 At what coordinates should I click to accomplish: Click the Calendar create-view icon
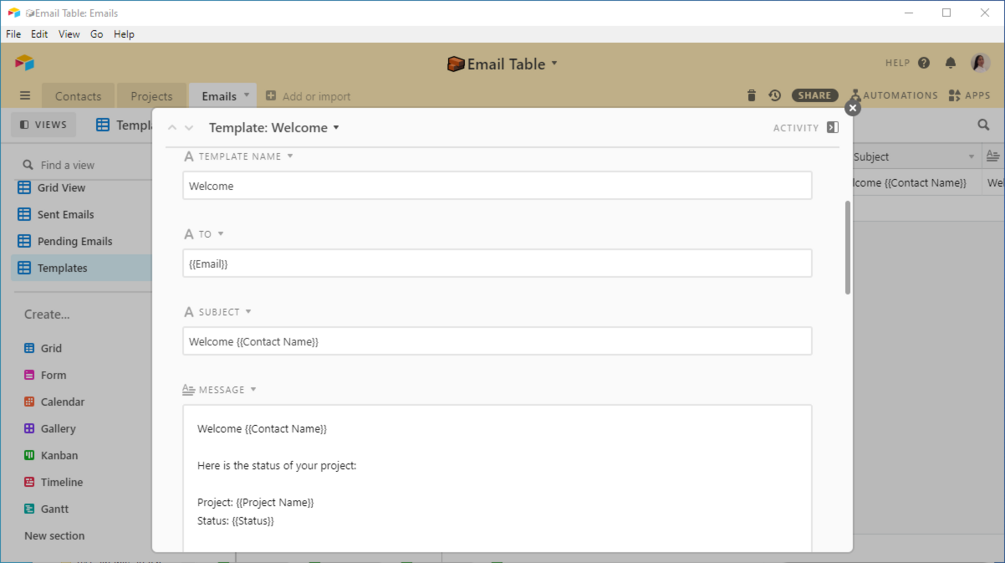click(29, 402)
